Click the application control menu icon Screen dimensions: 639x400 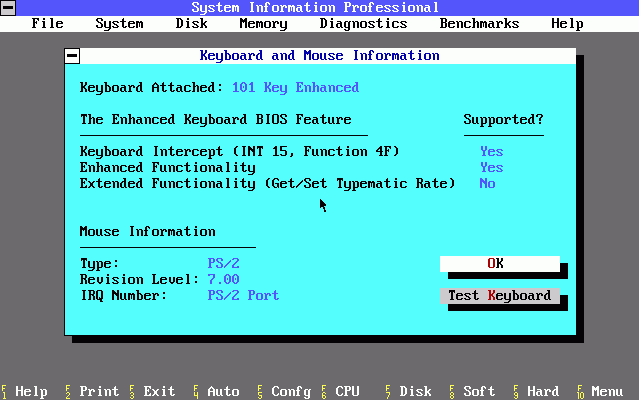[8, 8]
